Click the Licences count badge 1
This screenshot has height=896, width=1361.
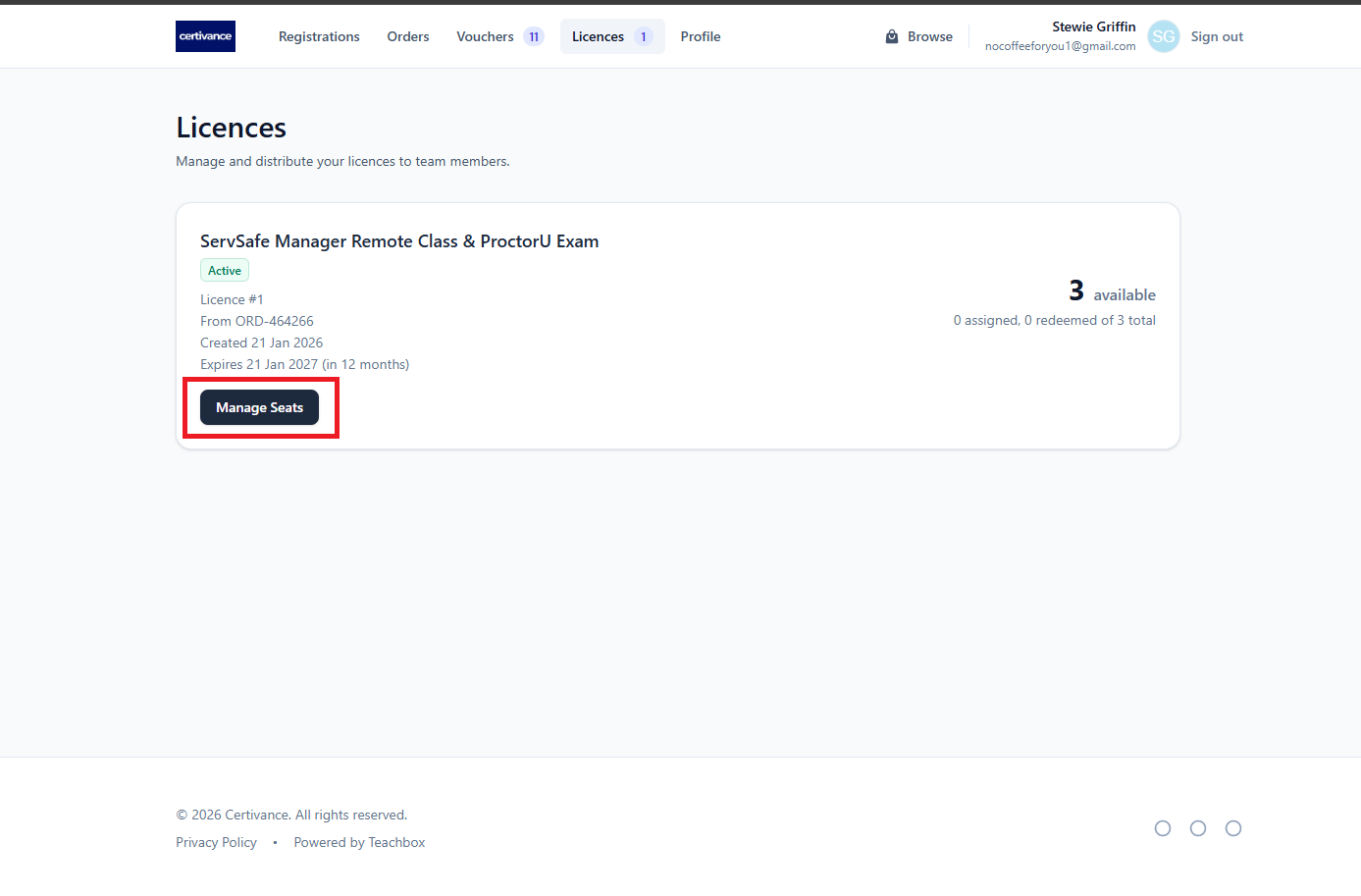click(644, 36)
